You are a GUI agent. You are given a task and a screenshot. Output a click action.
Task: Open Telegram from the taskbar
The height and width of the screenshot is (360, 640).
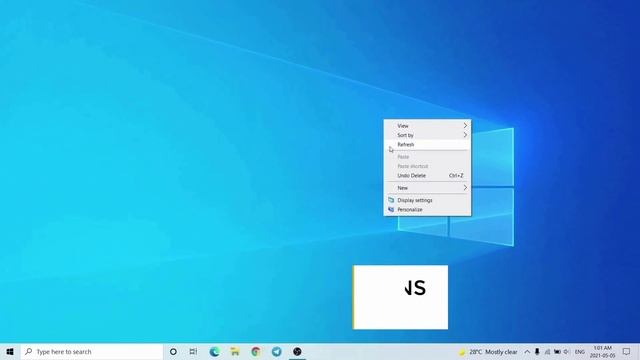tap(277, 351)
